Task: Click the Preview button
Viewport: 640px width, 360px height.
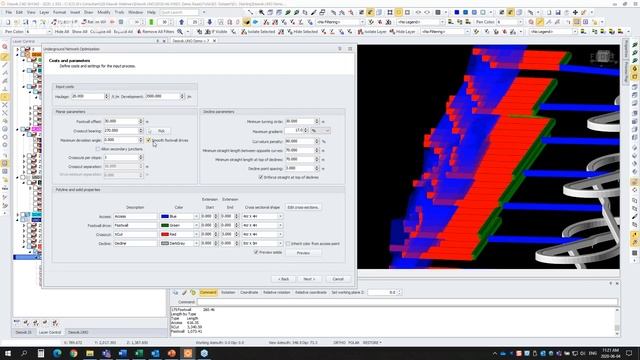Action: pos(303,253)
